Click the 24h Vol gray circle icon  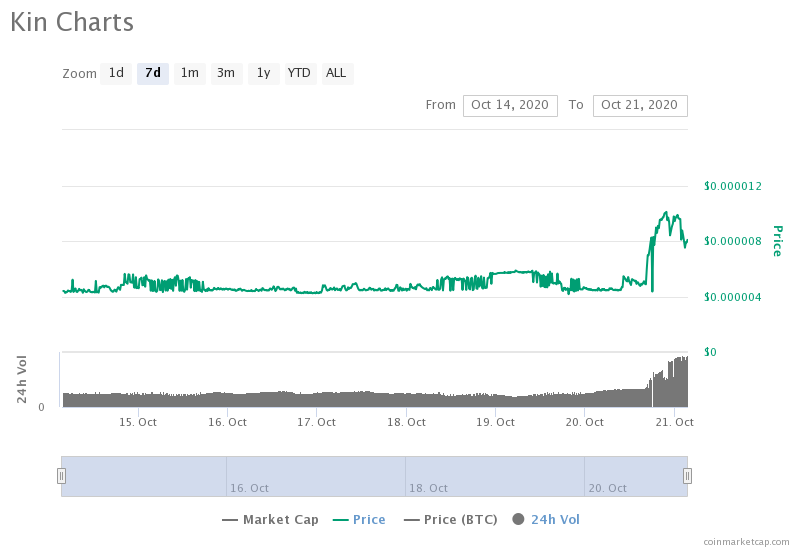[518, 519]
